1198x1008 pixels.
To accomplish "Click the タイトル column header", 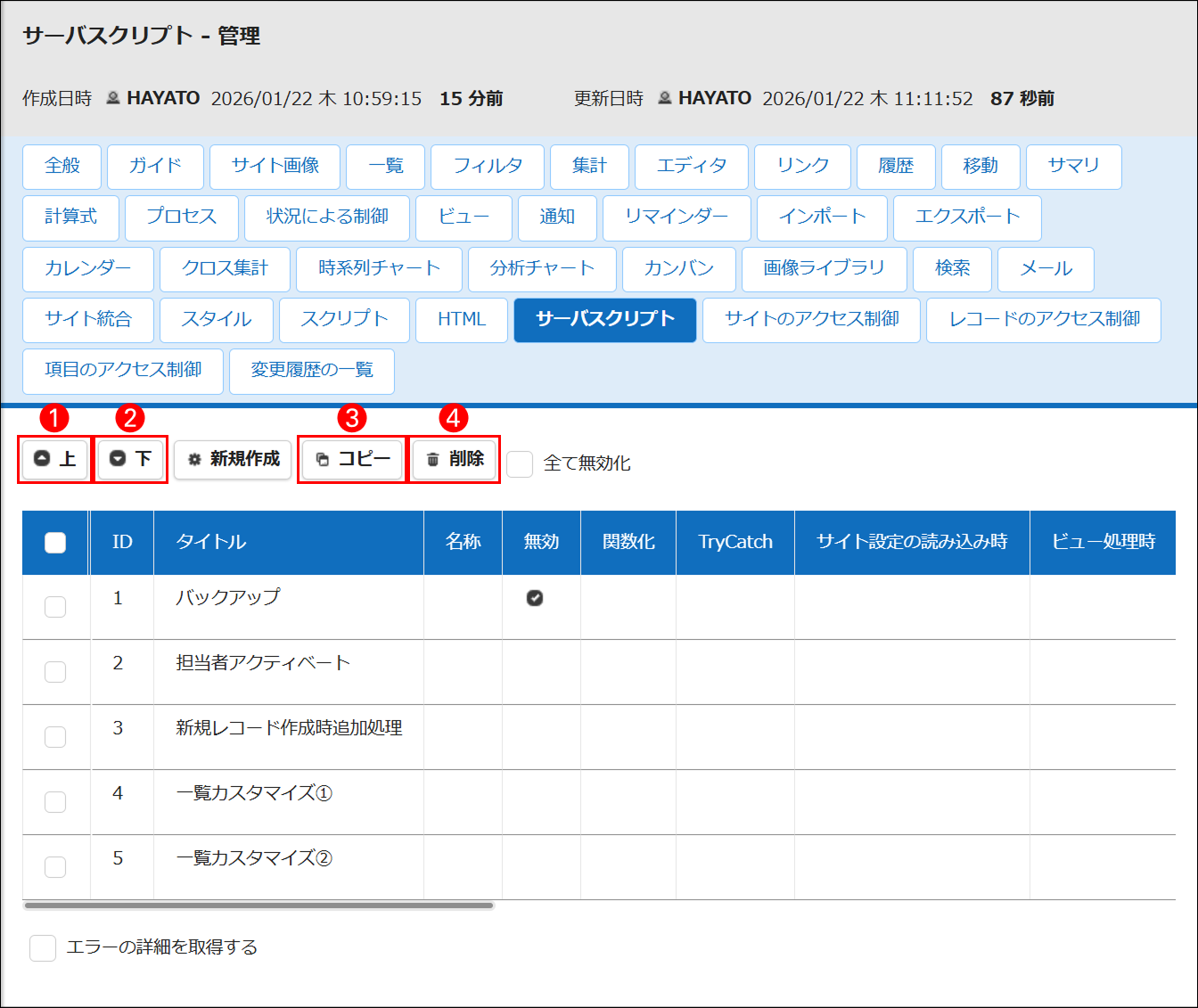I will click(x=289, y=542).
